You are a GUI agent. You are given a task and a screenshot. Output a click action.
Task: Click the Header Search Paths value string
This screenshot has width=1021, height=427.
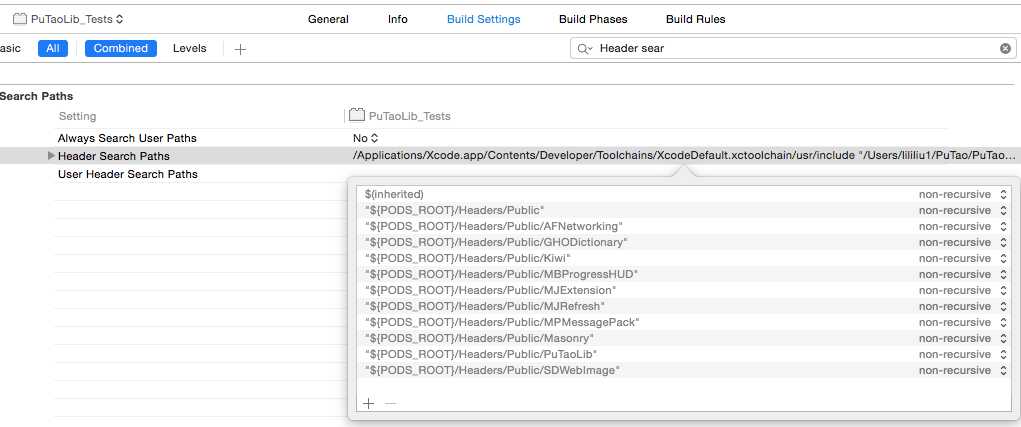pyautogui.click(x=684, y=156)
